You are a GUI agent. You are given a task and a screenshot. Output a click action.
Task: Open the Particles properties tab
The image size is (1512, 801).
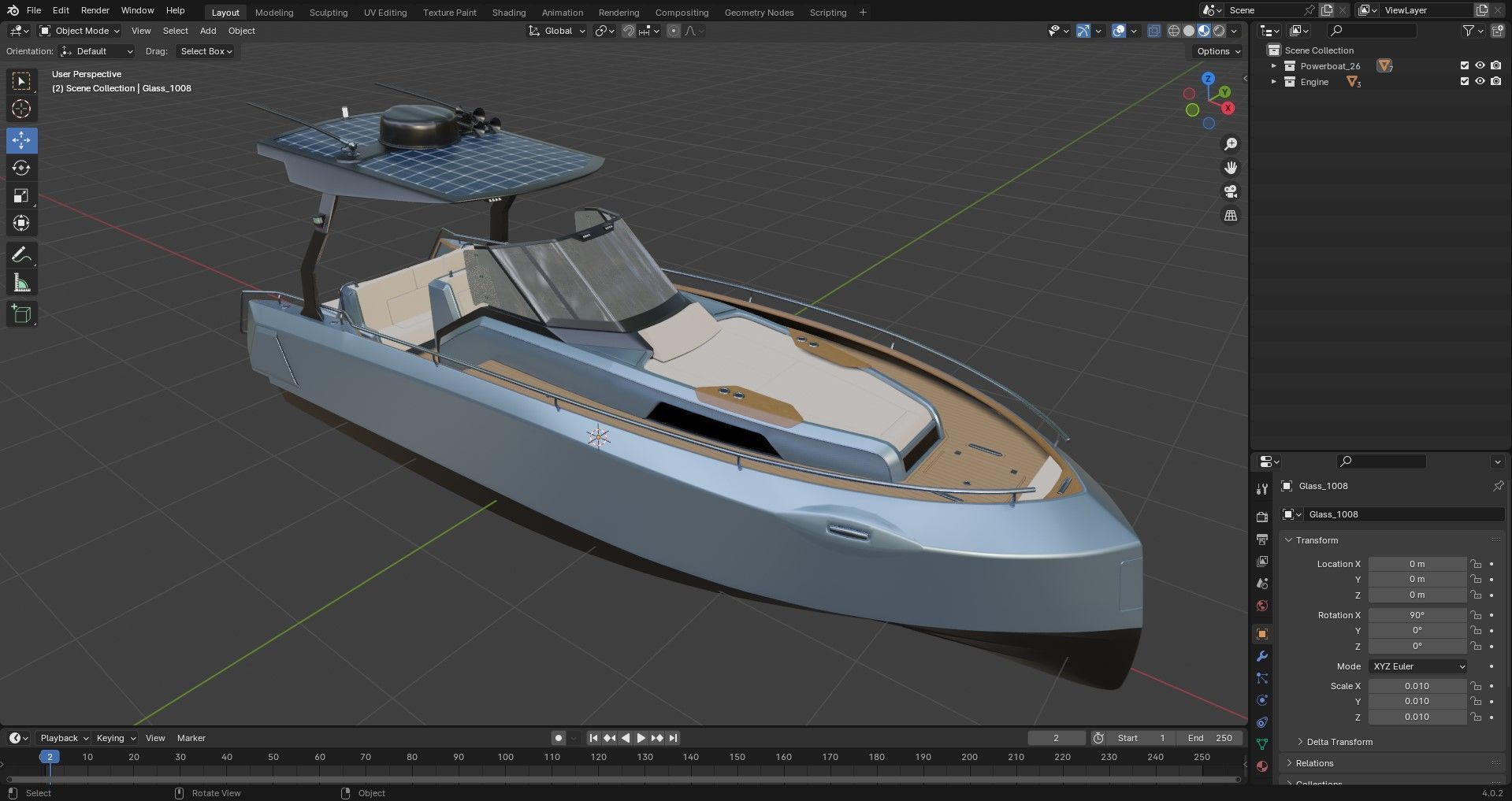tap(1261, 678)
